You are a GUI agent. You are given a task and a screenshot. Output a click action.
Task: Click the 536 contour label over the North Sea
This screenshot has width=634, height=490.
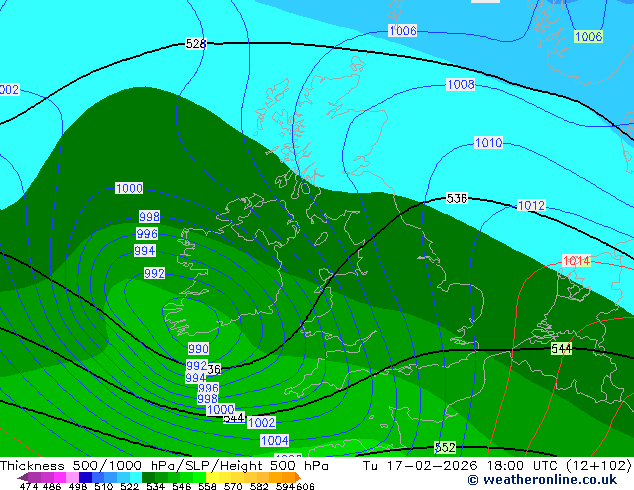(457, 199)
